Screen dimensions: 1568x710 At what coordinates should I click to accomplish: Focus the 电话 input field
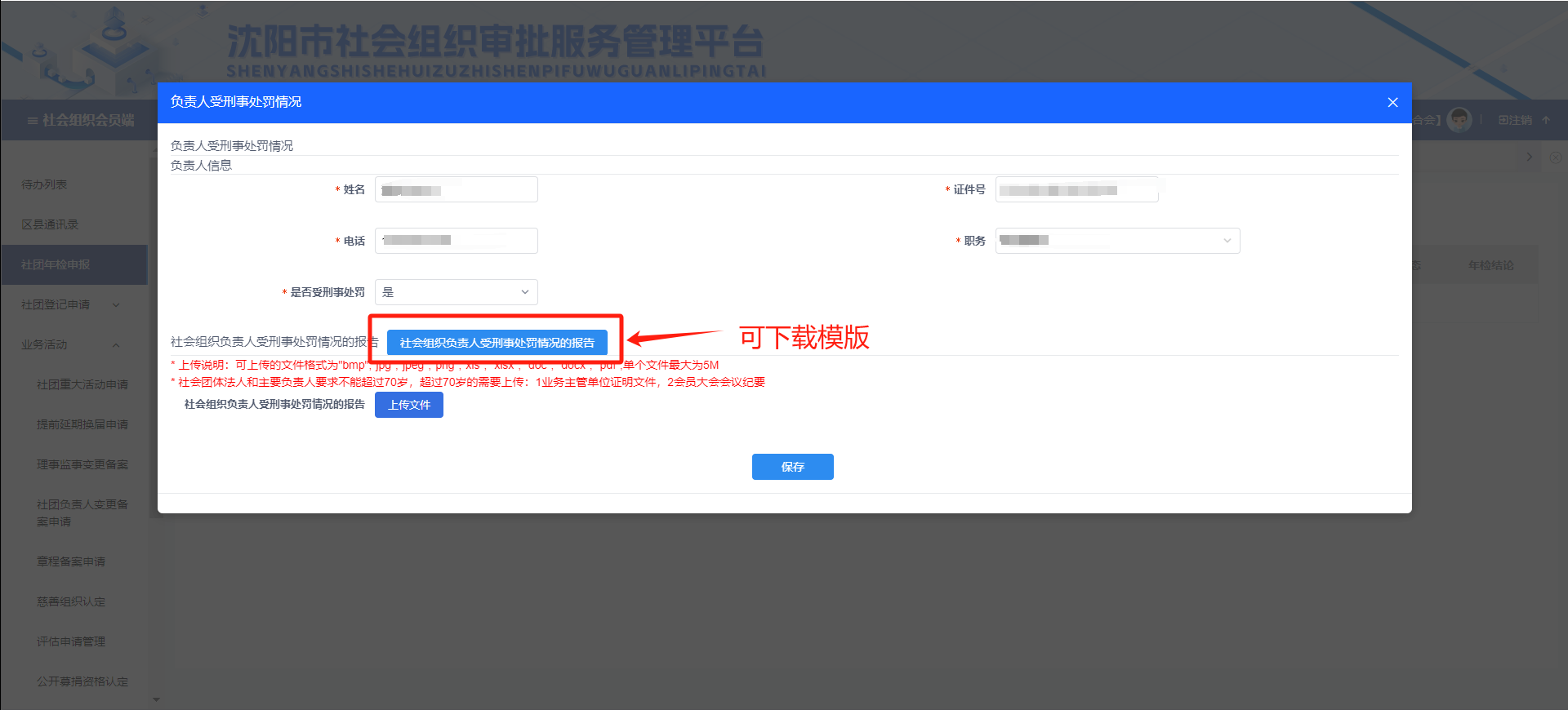click(x=457, y=241)
